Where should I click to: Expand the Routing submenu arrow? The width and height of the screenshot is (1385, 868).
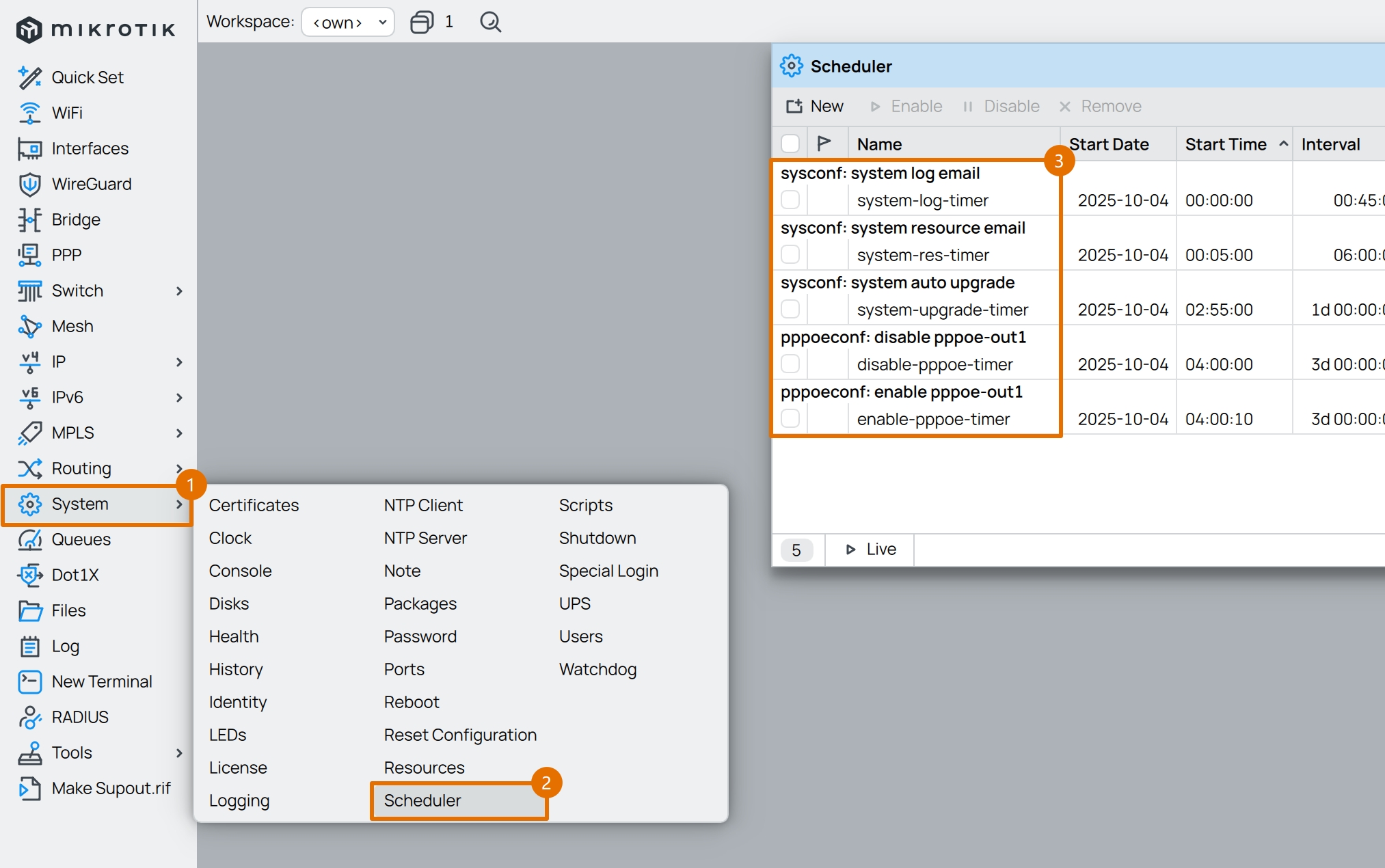(x=179, y=468)
